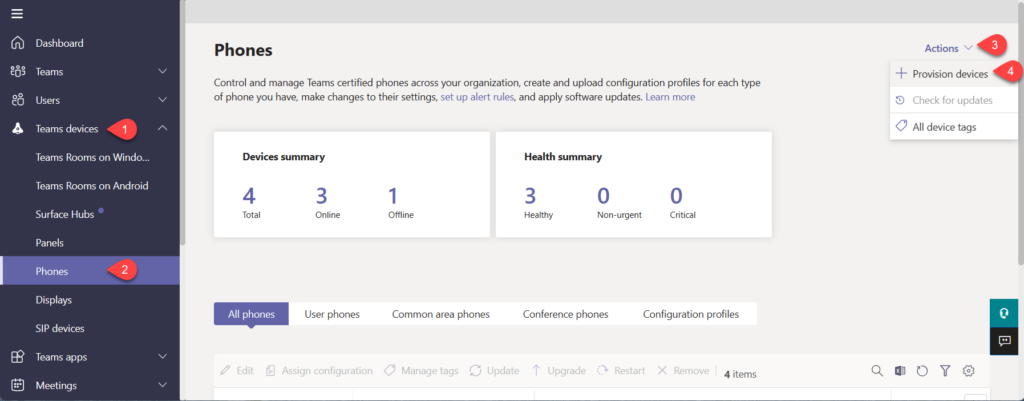Click the Online devices count 3
This screenshot has width=1024, height=401.
pyautogui.click(x=322, y=196)
